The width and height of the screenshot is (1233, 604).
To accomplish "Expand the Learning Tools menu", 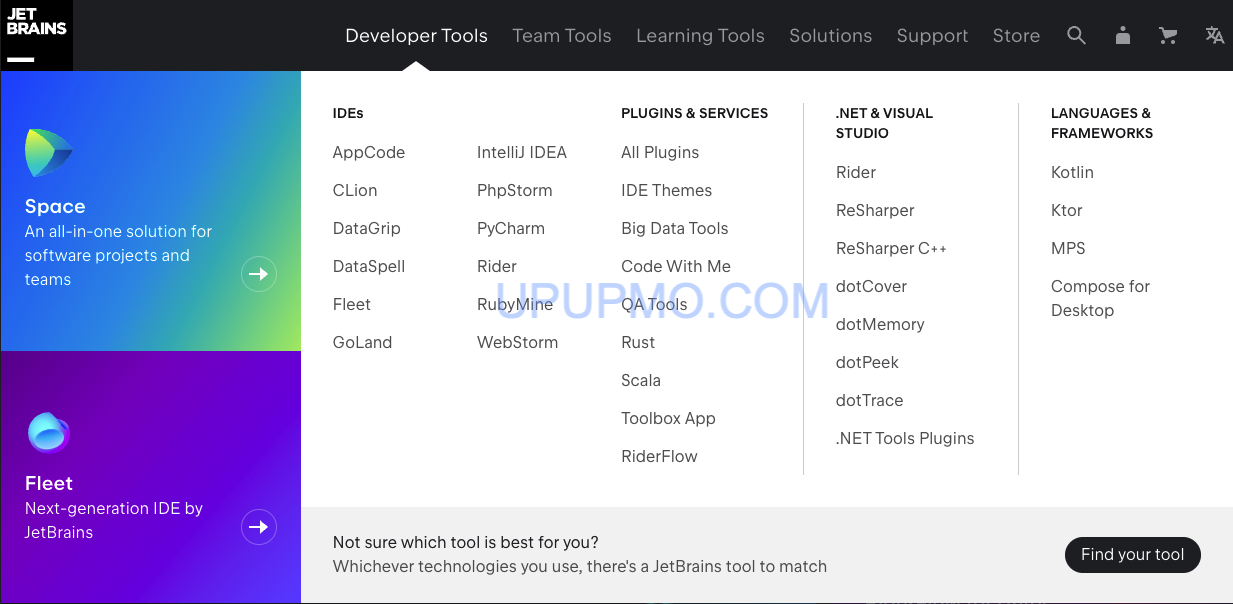I will tap(700, 36).
